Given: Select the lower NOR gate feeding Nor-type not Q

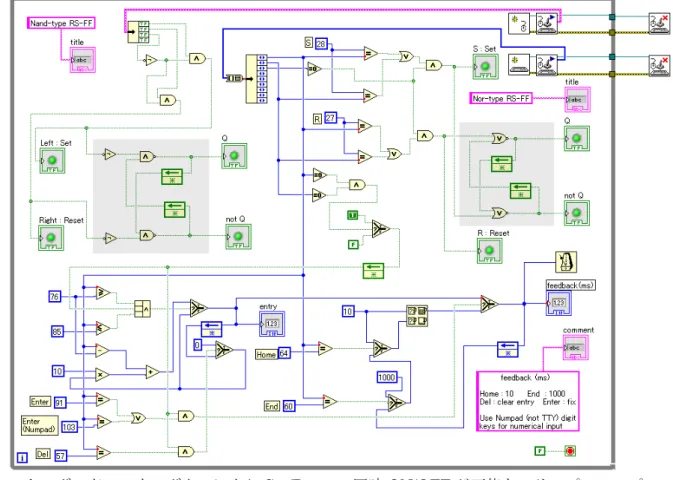Looking at the screenshot, I should (500, 213).
